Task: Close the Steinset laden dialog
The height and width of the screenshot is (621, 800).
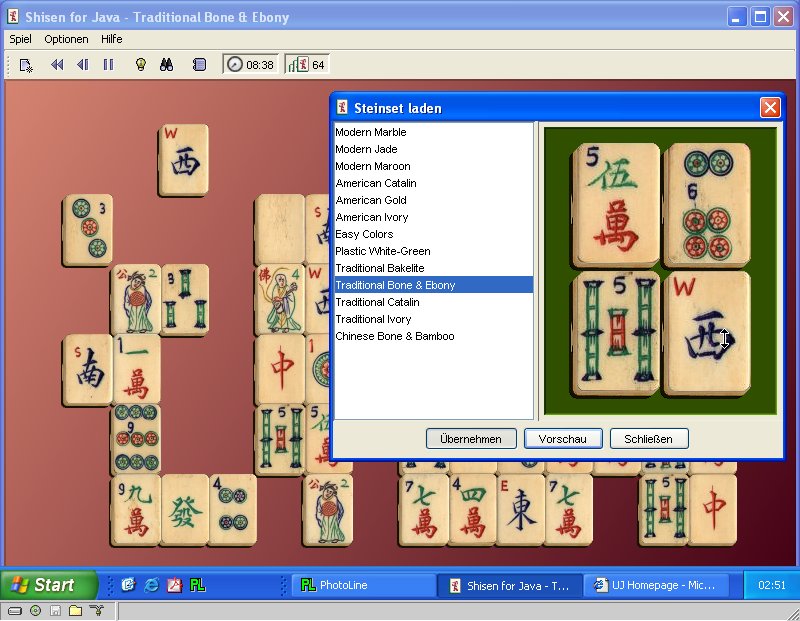Action: (x=770, y=108)
